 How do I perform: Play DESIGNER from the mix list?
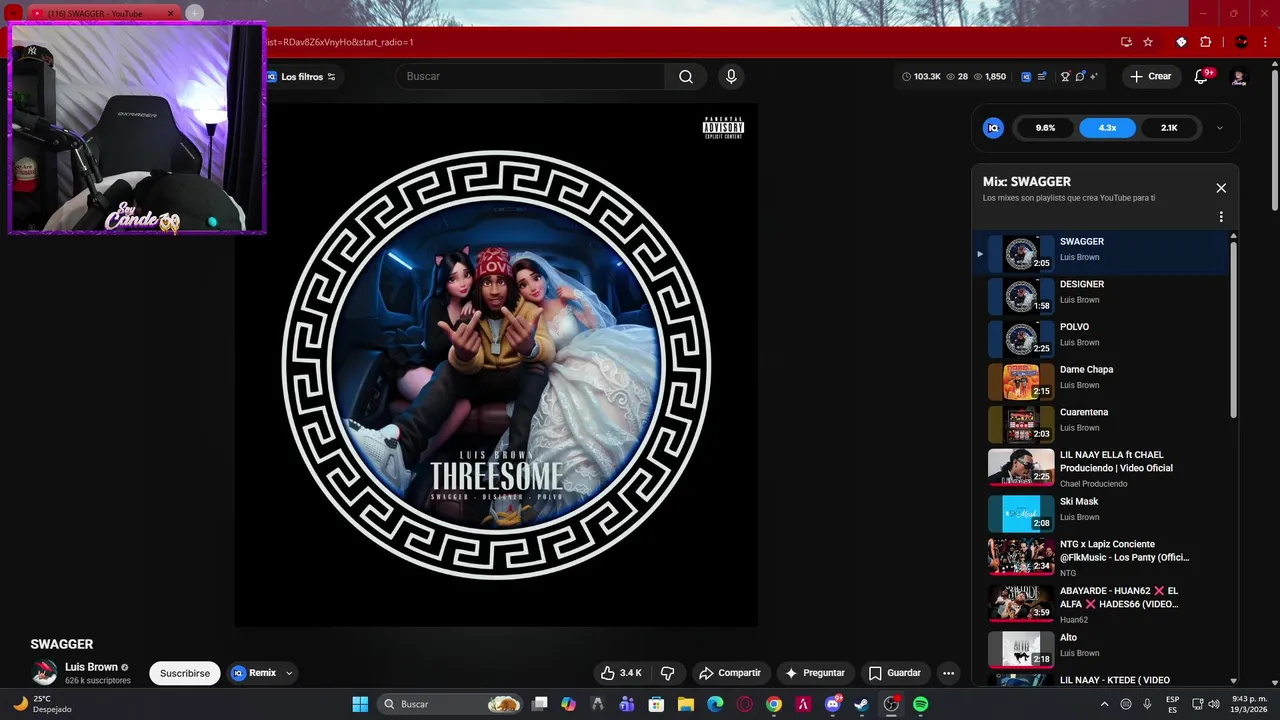(x=1100, y=296)
